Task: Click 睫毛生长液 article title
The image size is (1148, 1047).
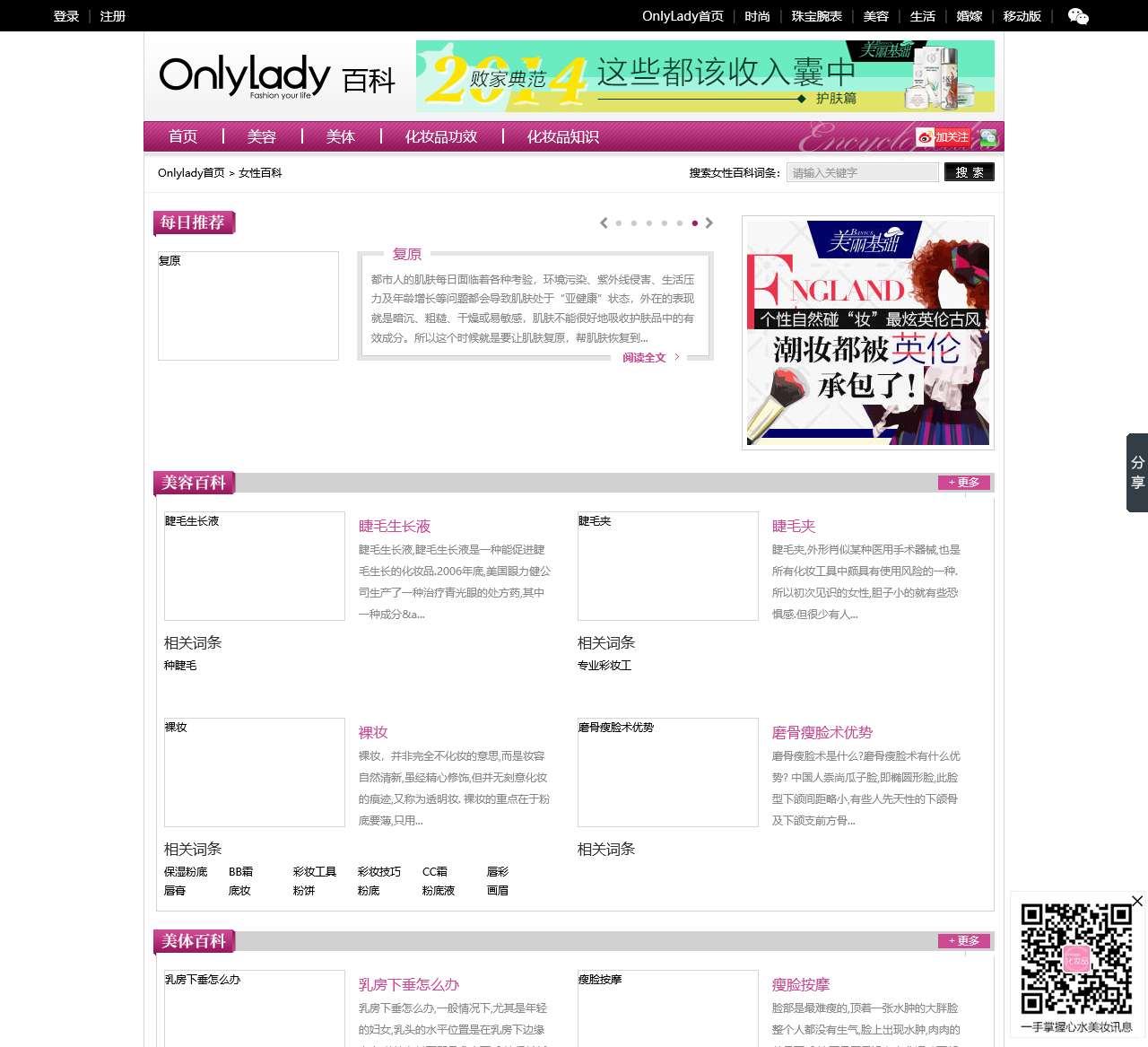Action: [395, 527]
